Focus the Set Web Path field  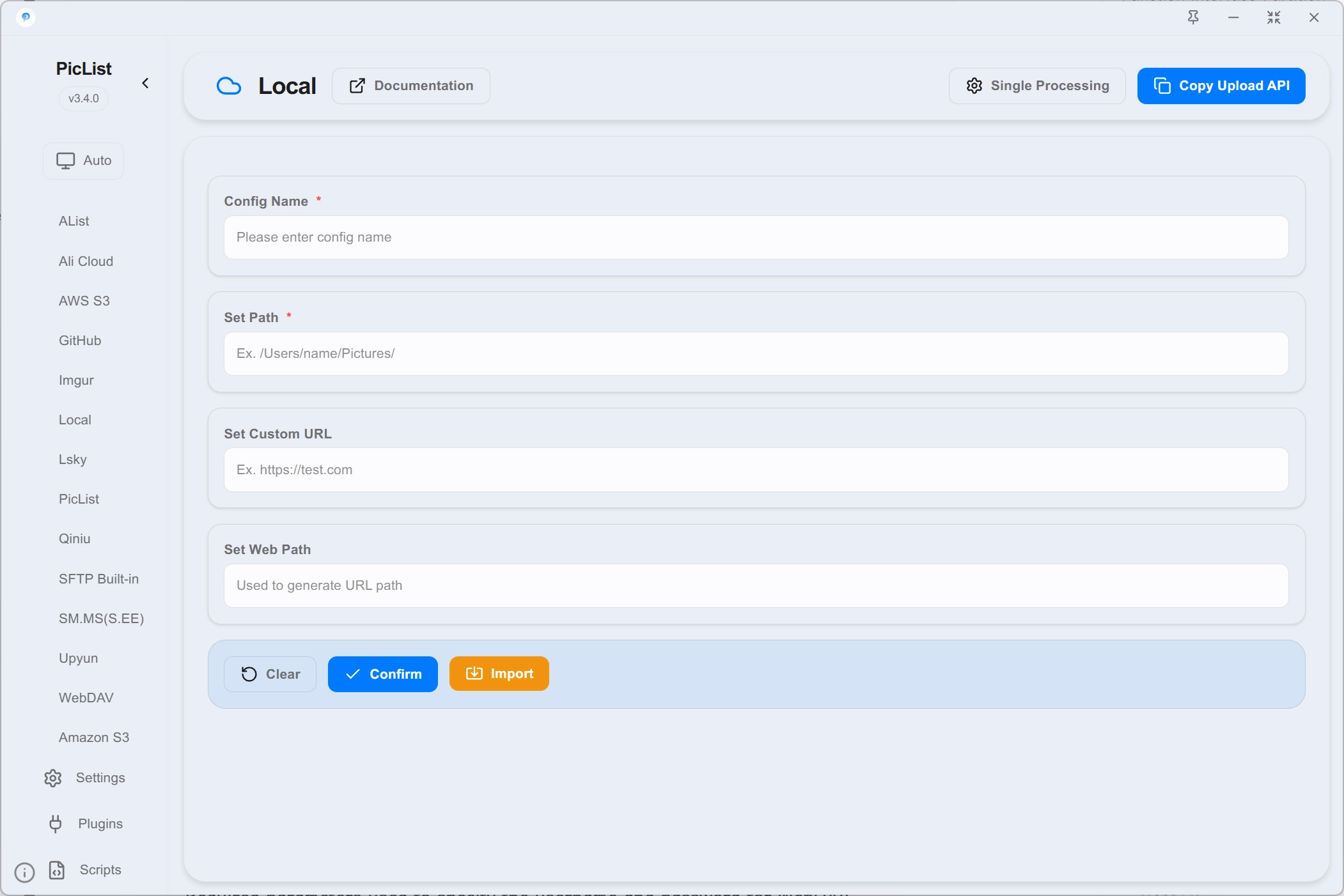(x=756, y=585)
